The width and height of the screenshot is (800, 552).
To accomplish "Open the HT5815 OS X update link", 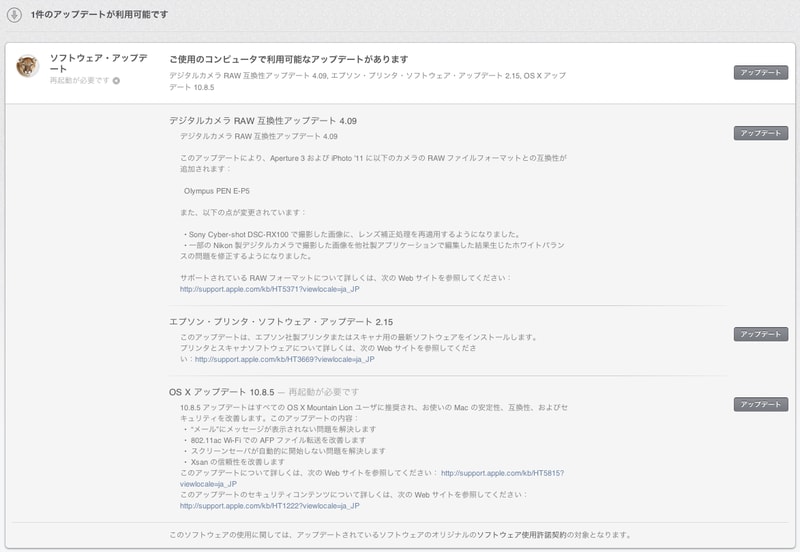I will point(503,473).
